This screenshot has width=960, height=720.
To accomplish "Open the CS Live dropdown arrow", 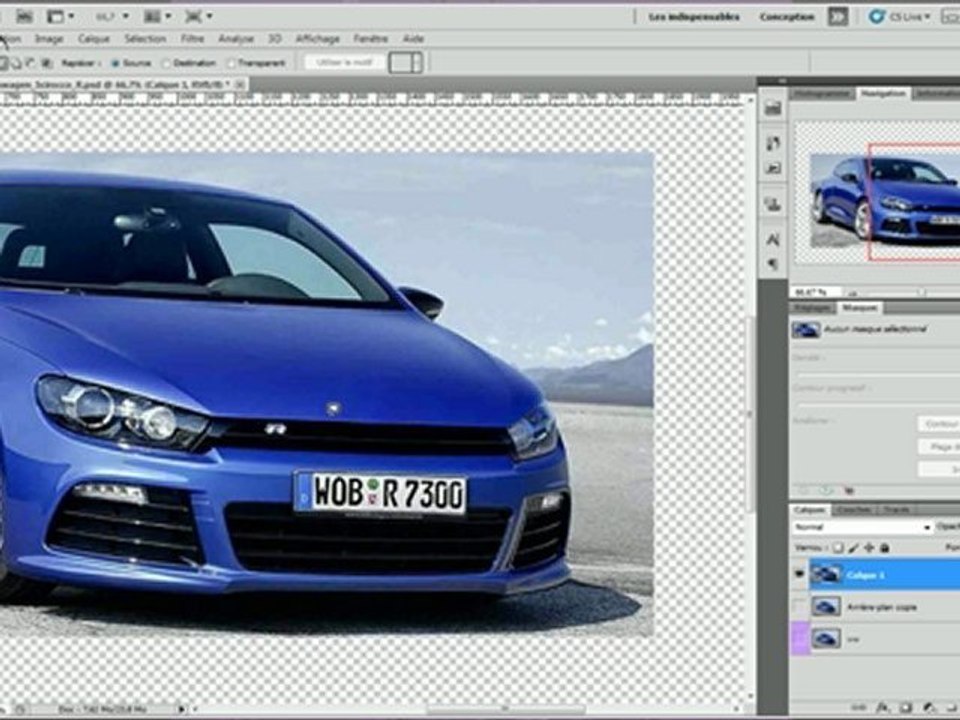I will coord(928,17).
